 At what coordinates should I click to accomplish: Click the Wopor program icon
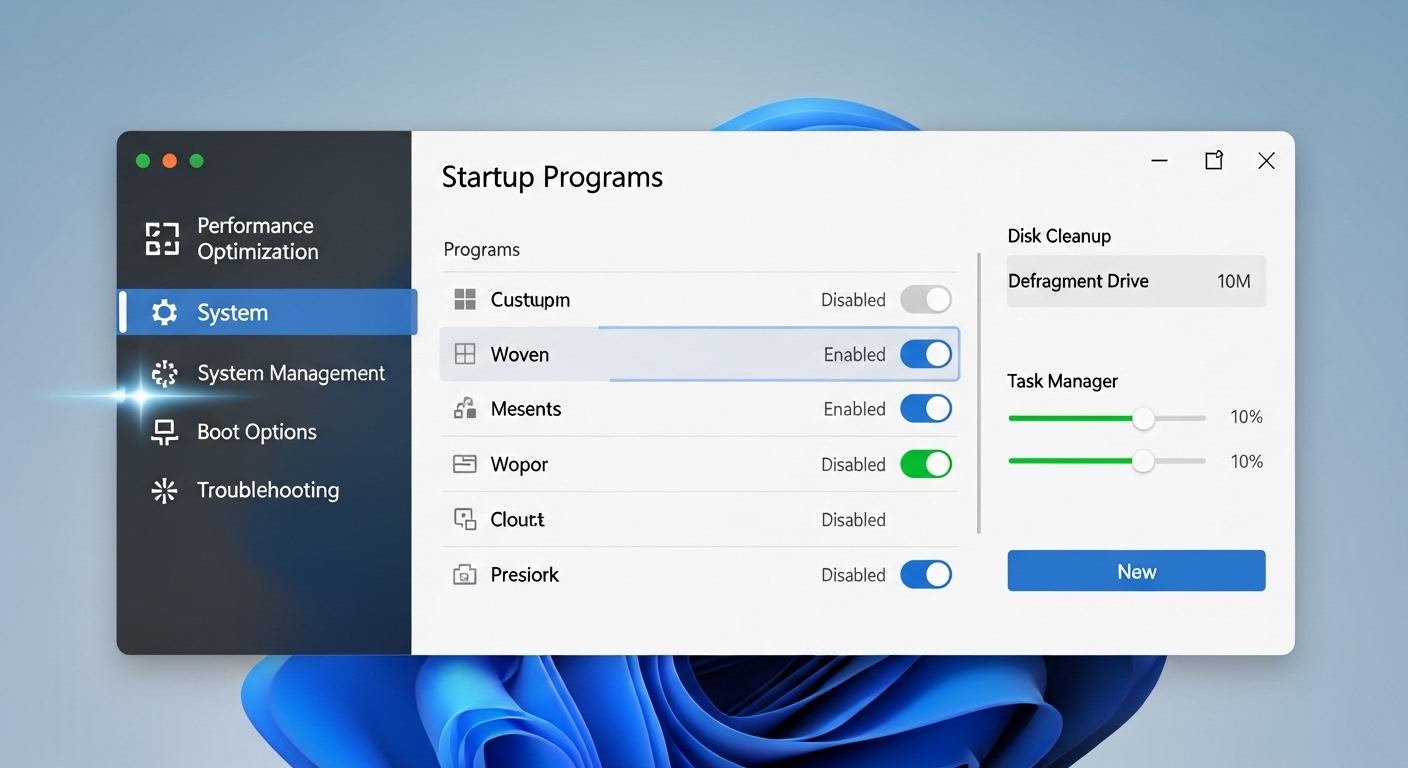465,464
